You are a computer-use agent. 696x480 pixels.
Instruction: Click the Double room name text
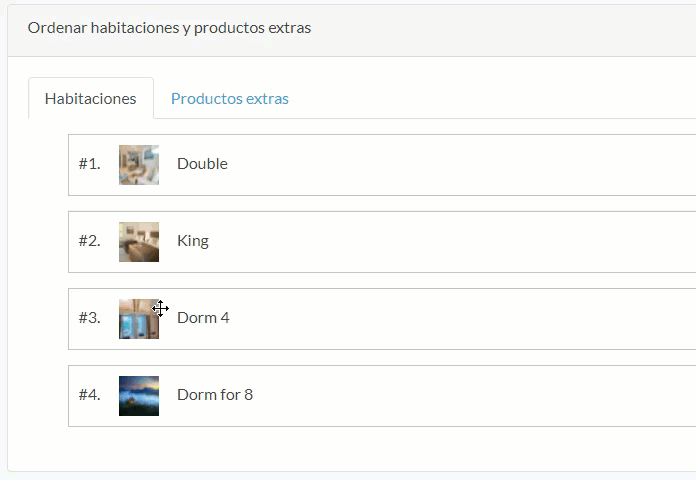click(x=202, y=164)
